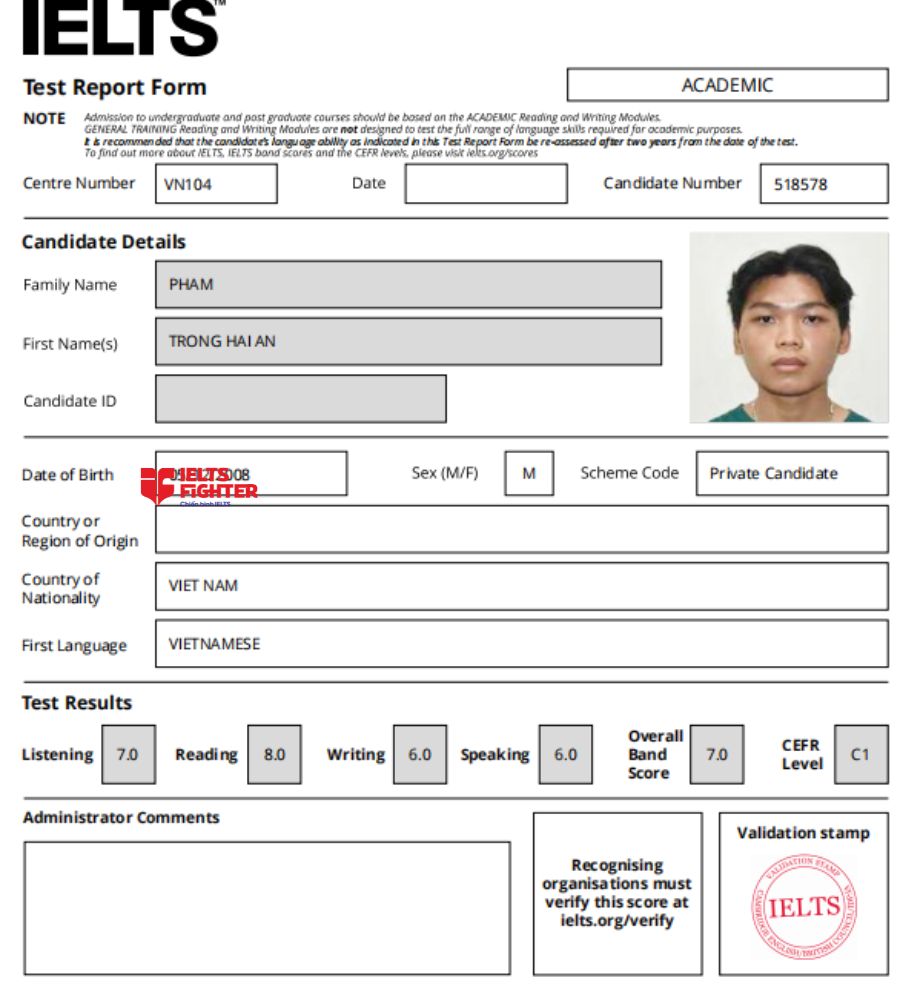
Task: Click the IELTS logo at the top
Action: [124, 27]
